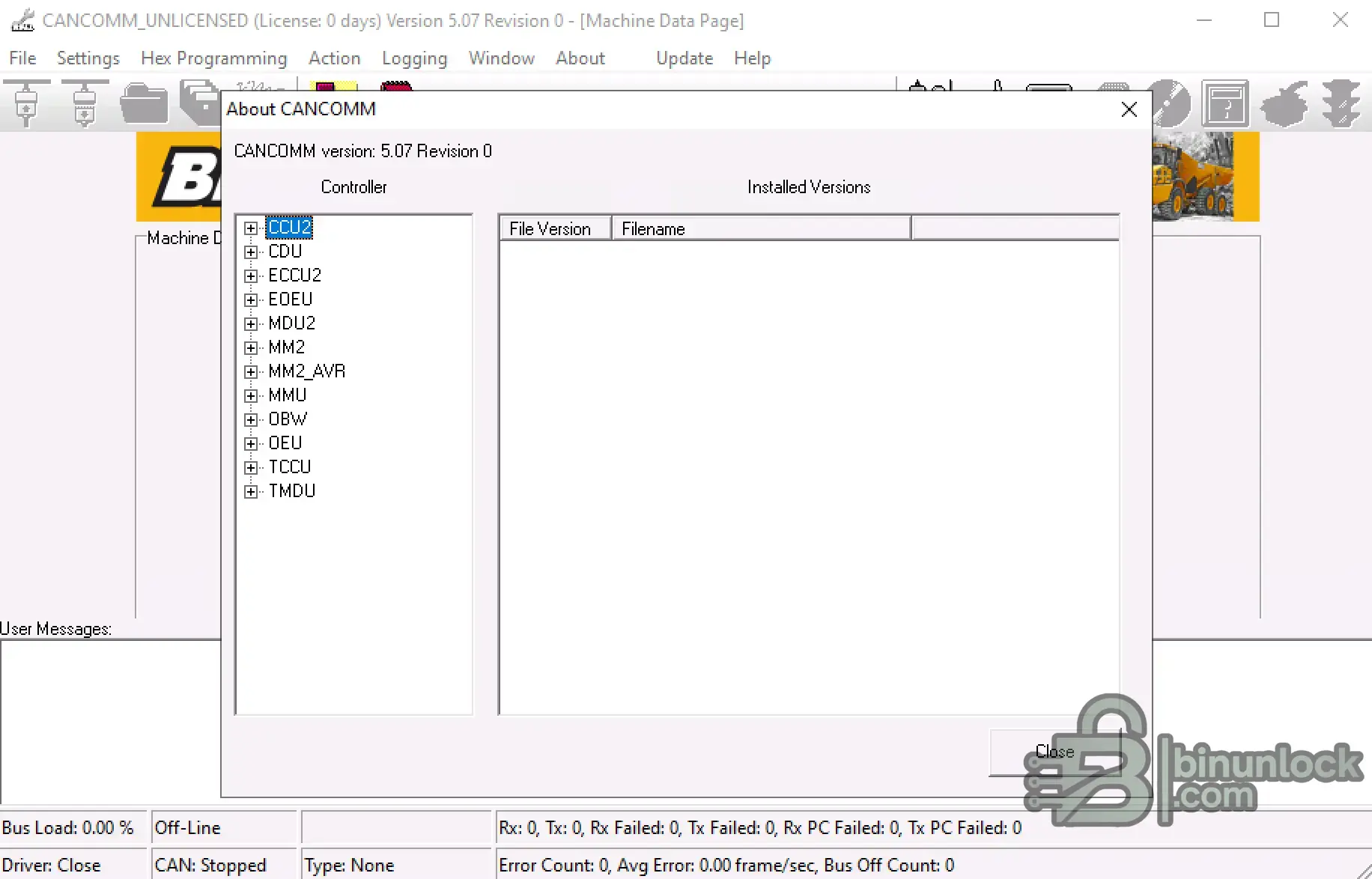
Task: Open the Window menu
Action: pos(502,58)
